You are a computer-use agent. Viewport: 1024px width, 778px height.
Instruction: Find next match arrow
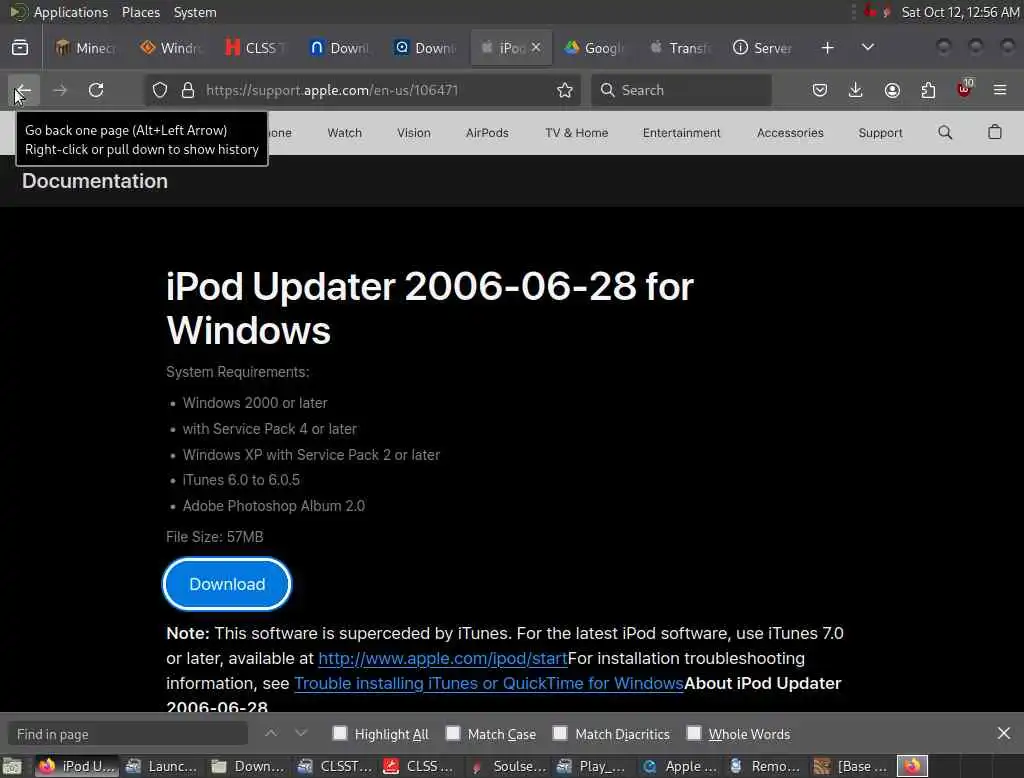(301, 734)
